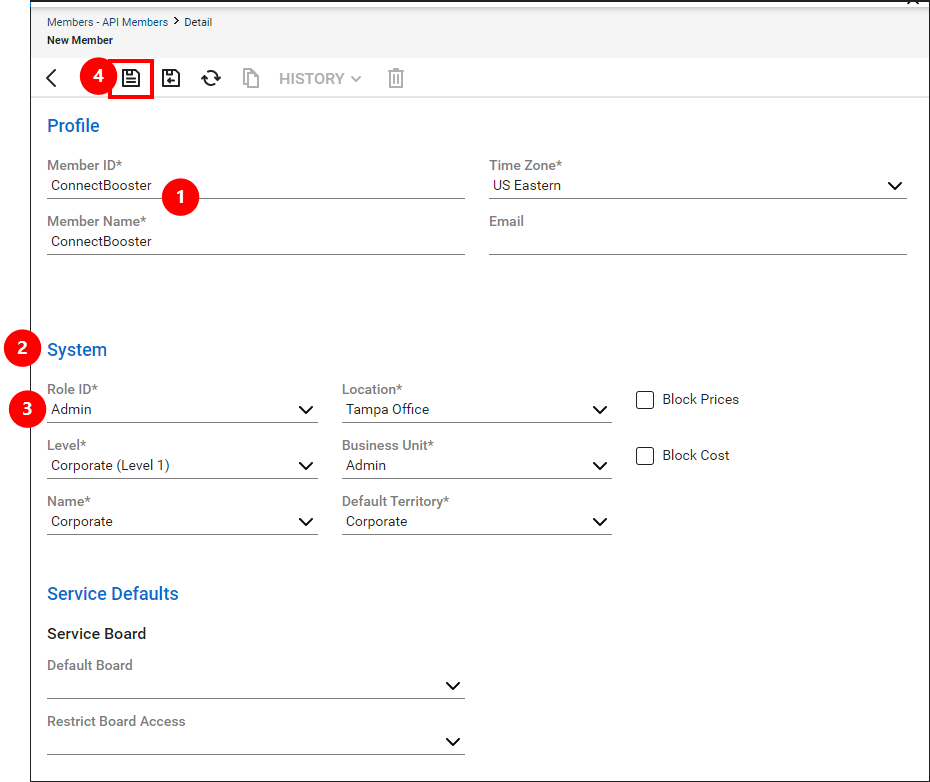Screen dimensions: 930x782
Task: Click the Copy record icon
Action: coord(251,78)
